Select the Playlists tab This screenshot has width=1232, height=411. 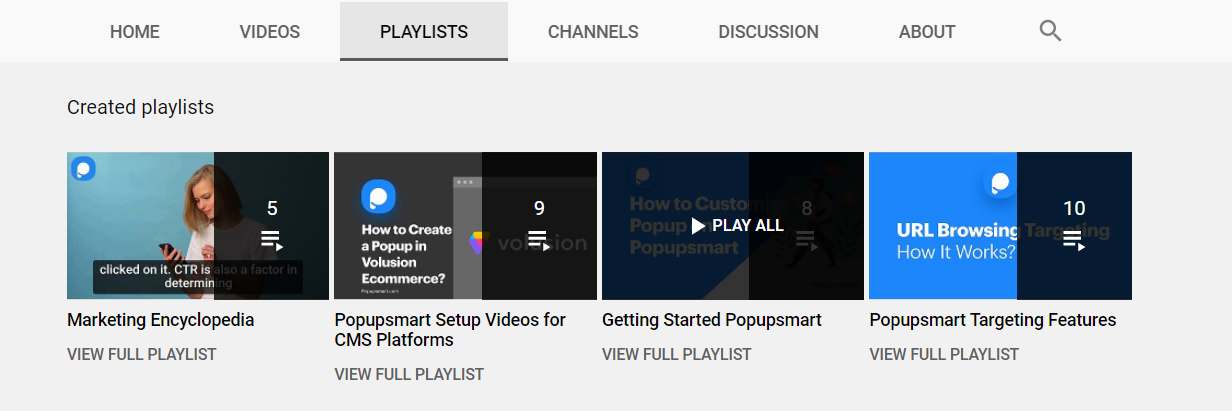(x=424, y=32)
